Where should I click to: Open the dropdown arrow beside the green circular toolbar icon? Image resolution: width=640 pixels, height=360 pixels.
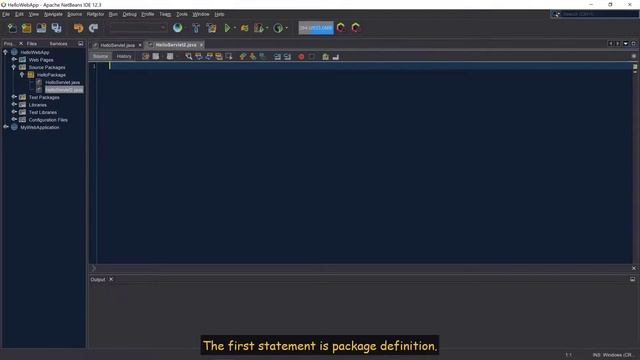pos(286,28)
